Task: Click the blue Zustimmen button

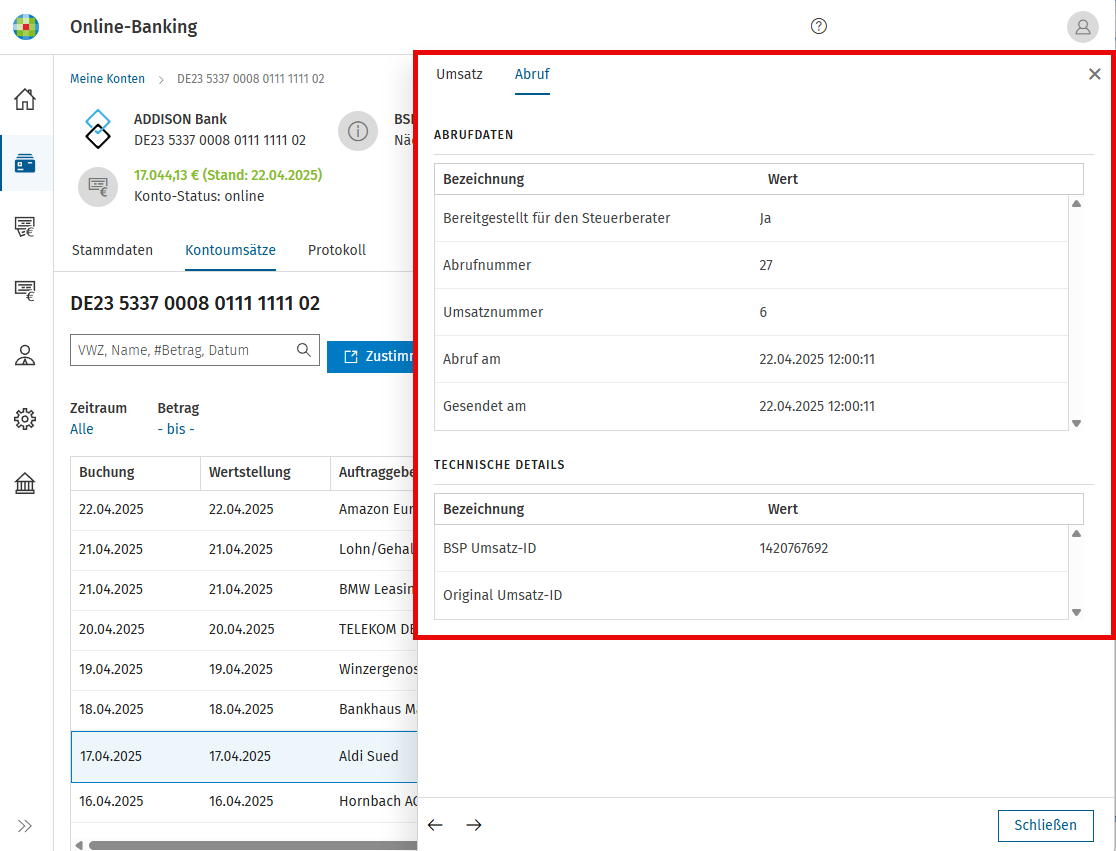Action: (372, 356)
